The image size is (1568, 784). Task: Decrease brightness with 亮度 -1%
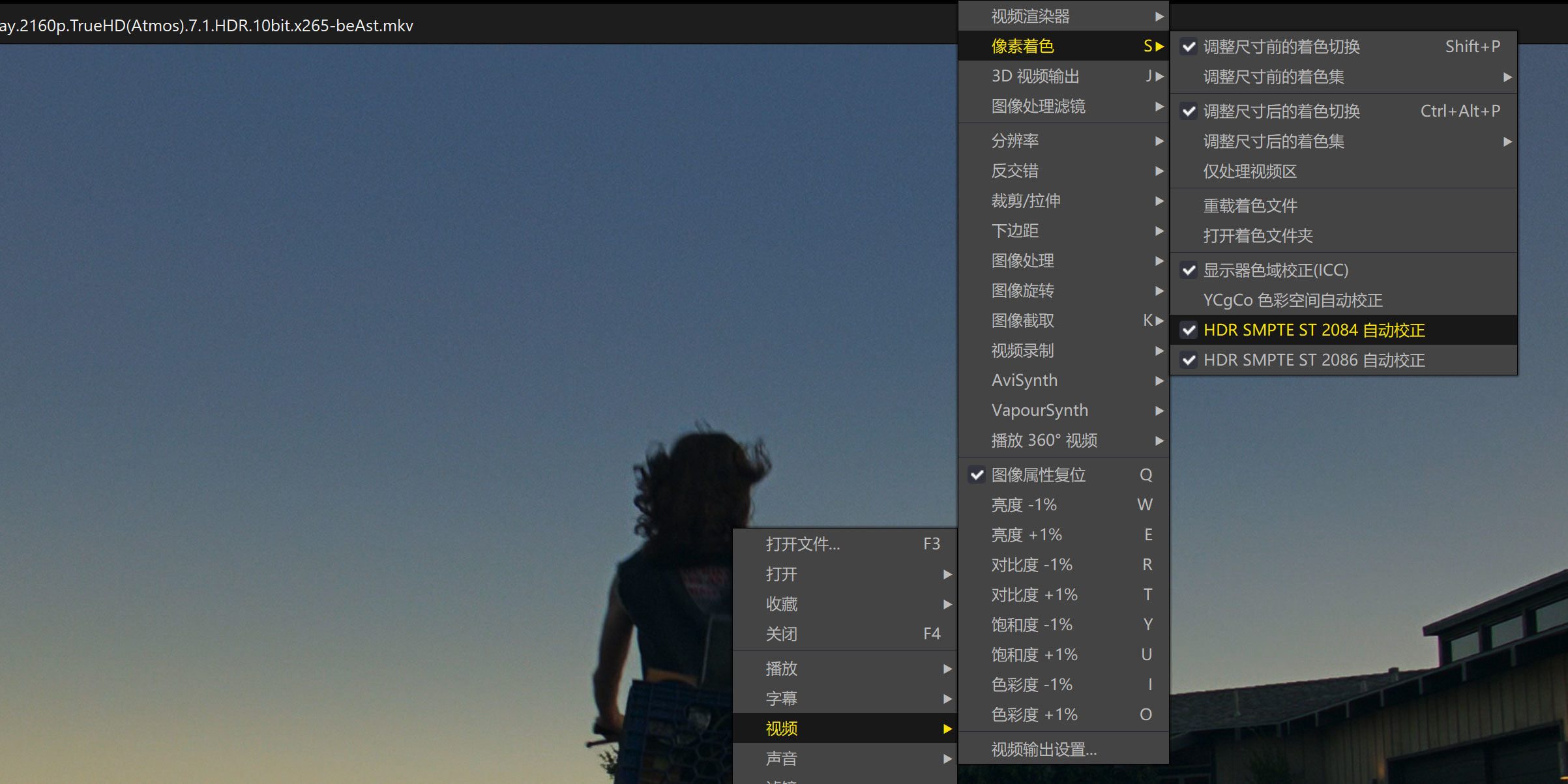coord(1024,505)
